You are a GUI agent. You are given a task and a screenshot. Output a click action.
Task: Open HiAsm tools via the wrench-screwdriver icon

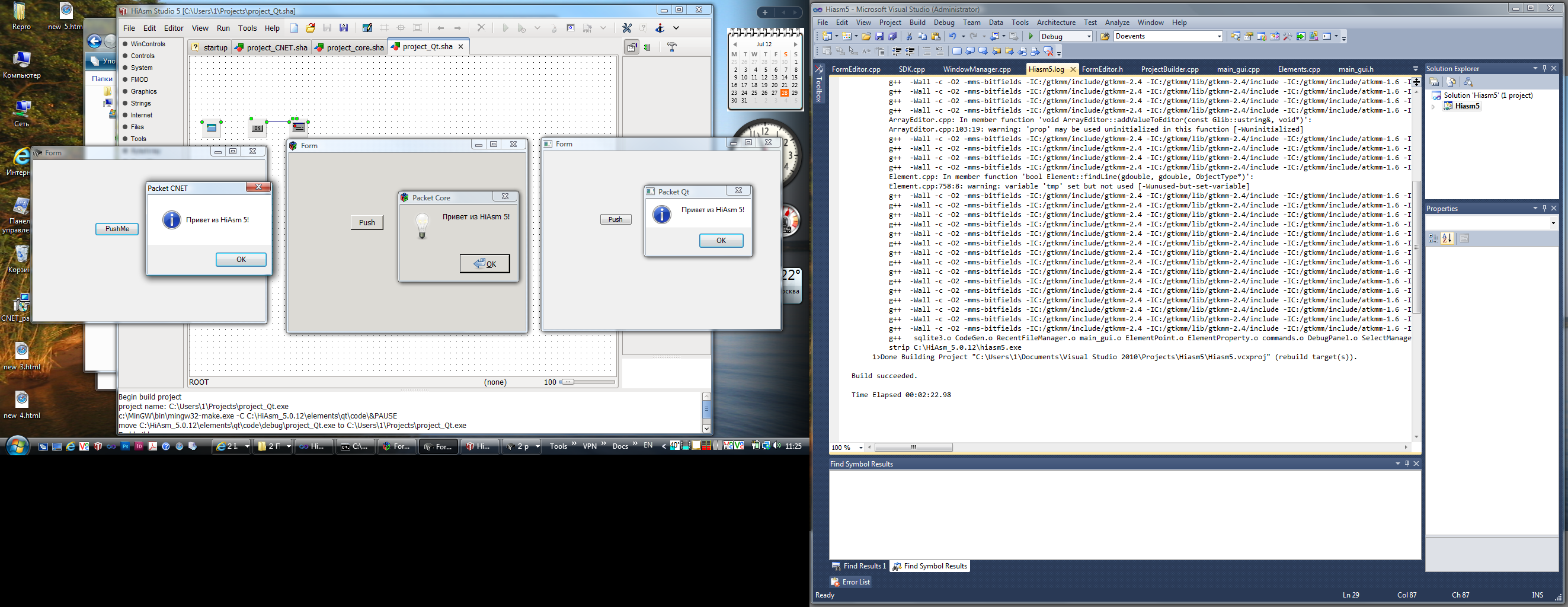[x=626, y=28]
